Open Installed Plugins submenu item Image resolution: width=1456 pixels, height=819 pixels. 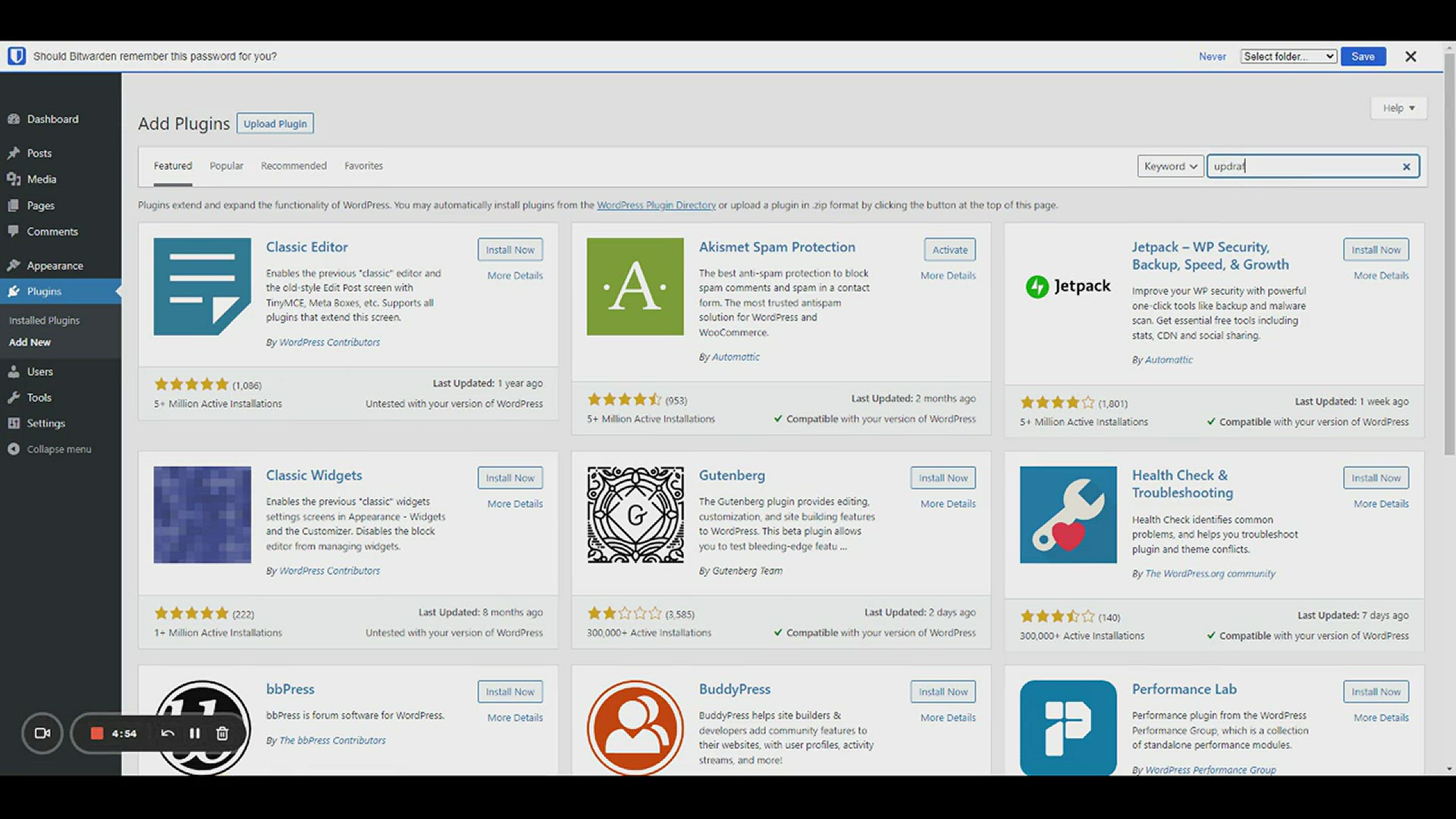[44, 321]
